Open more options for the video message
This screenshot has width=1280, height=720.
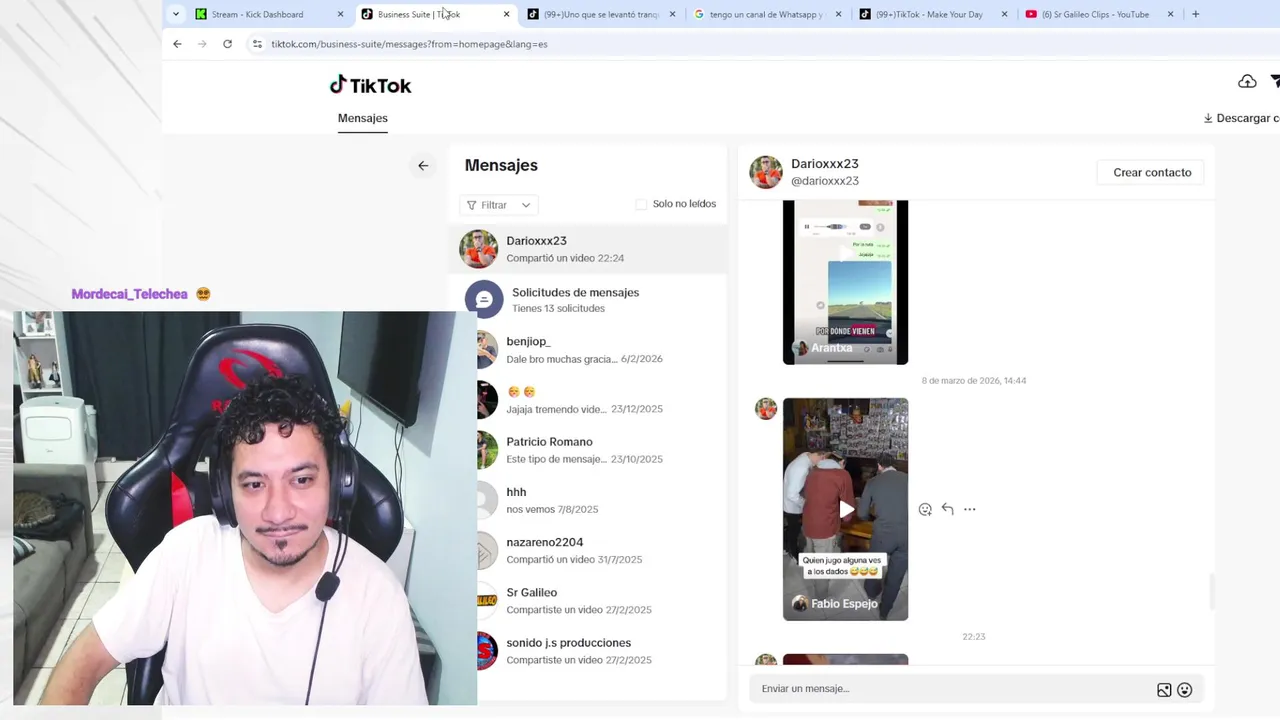(x=969, y=509)
